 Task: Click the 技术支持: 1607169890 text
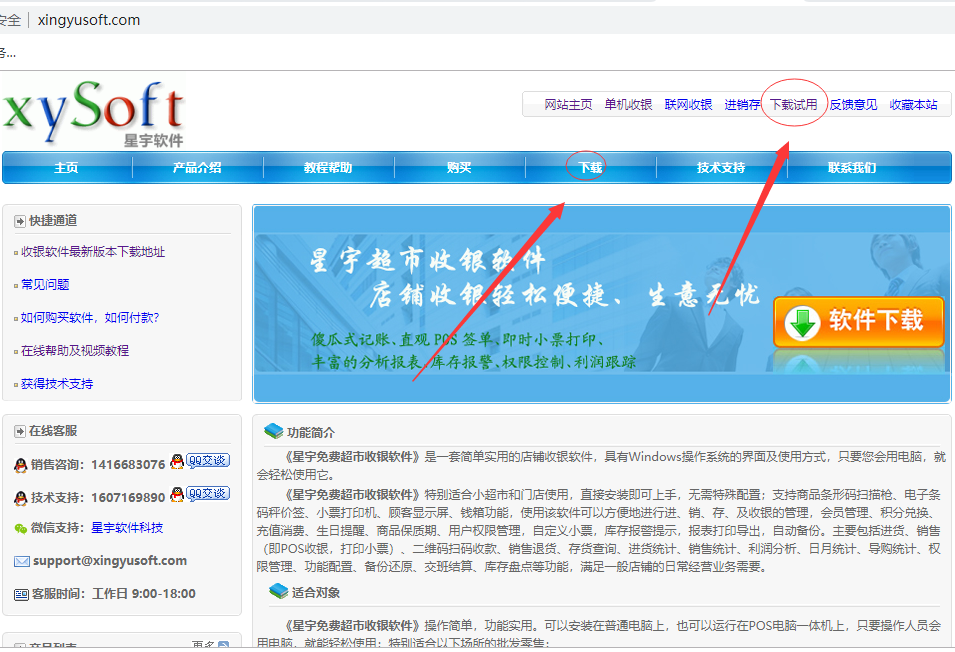98,497
